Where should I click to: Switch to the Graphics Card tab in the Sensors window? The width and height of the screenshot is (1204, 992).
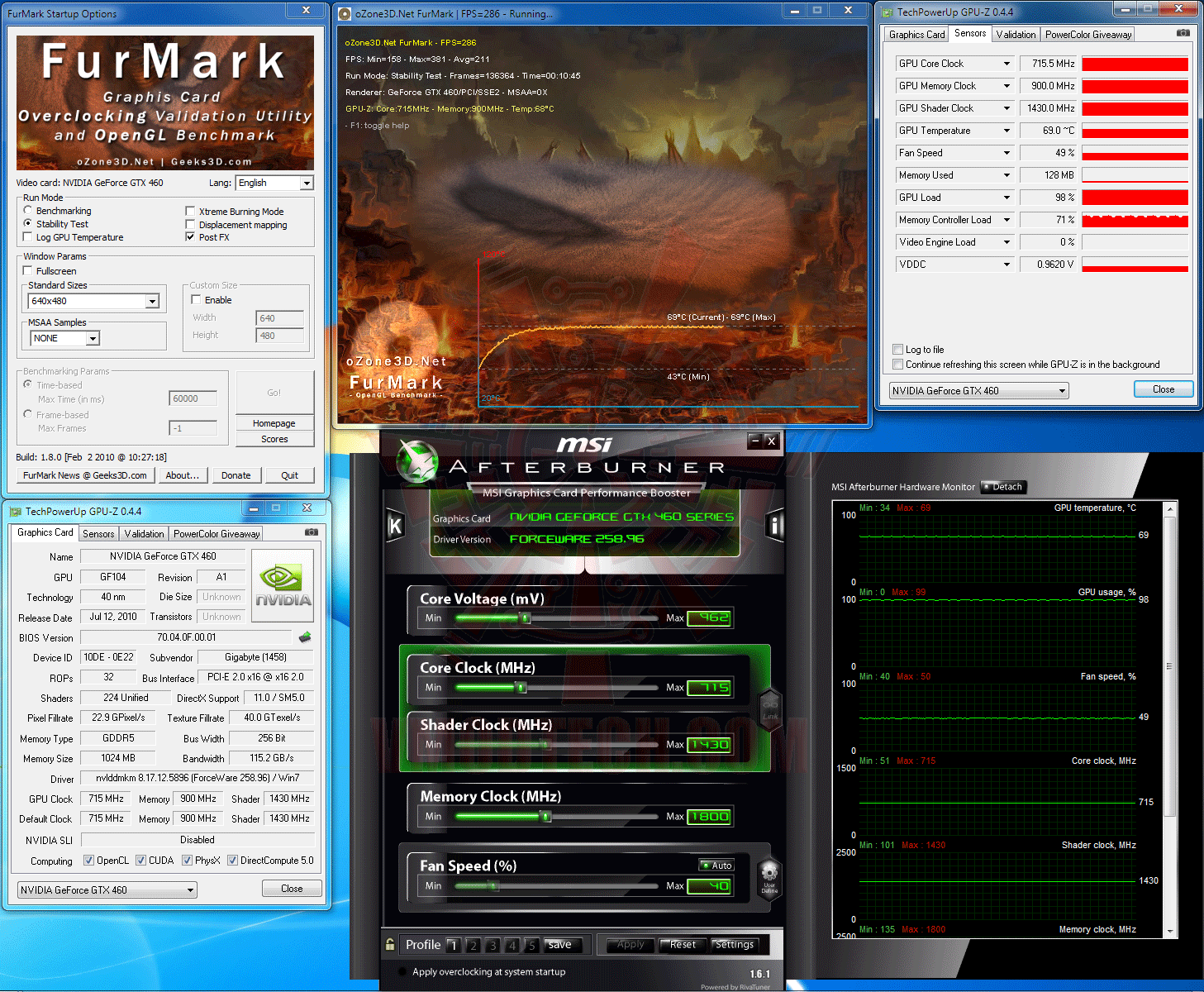click(916, 35)
